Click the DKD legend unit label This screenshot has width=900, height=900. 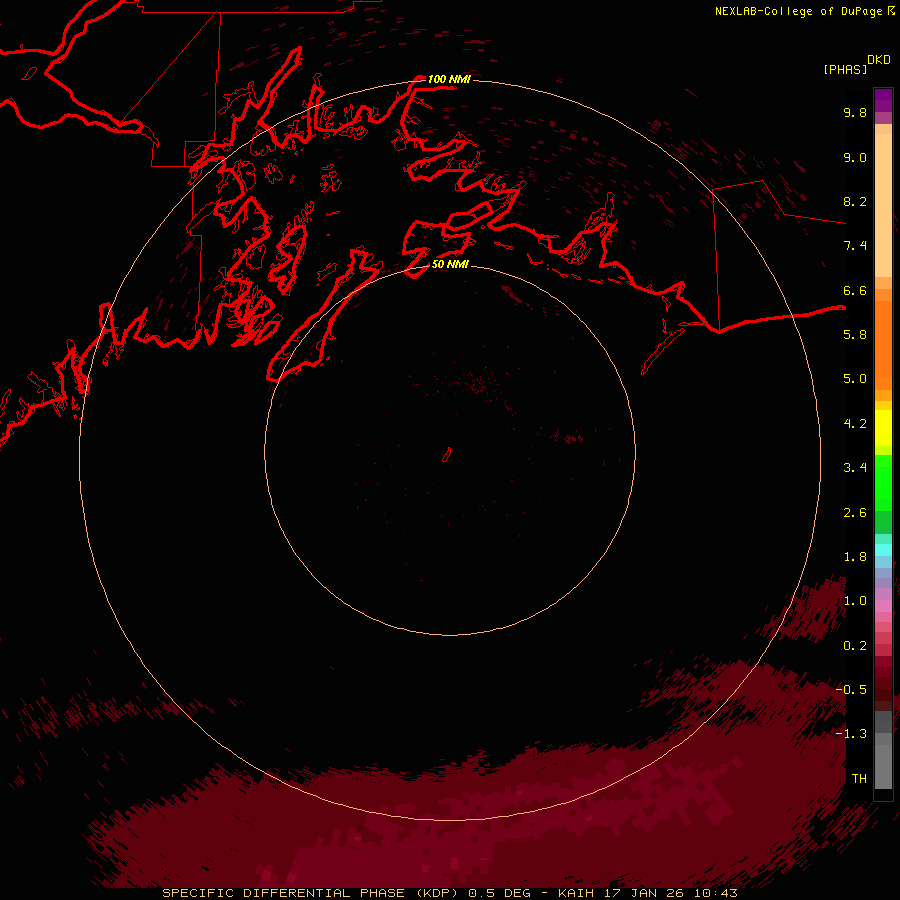point(879,60)
